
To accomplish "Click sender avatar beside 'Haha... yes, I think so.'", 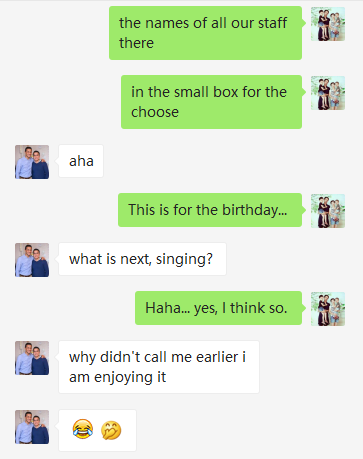I will pyautogui.click(x=328, y=309).
